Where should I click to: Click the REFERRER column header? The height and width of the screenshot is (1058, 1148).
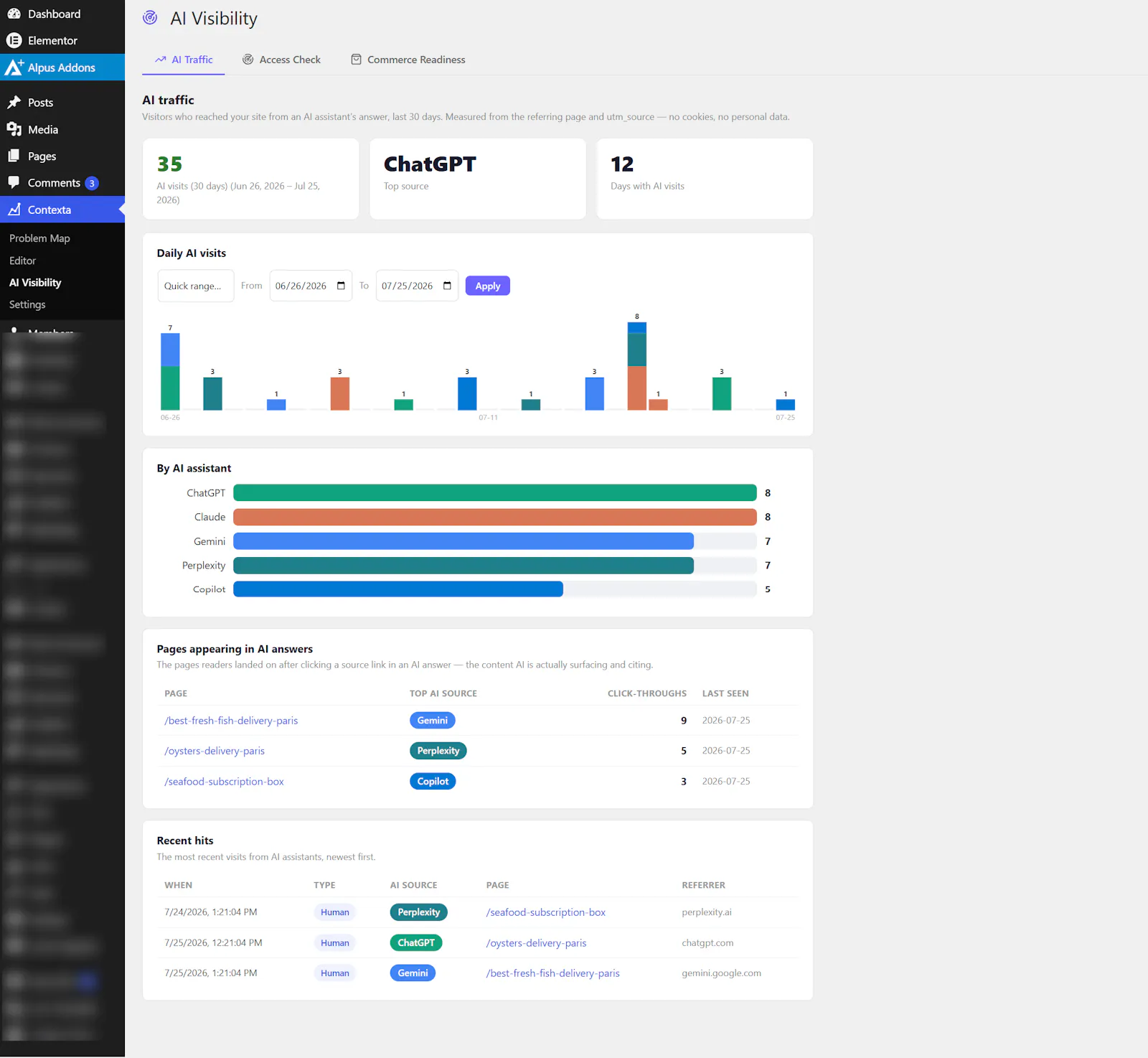(x=703, y=885)
